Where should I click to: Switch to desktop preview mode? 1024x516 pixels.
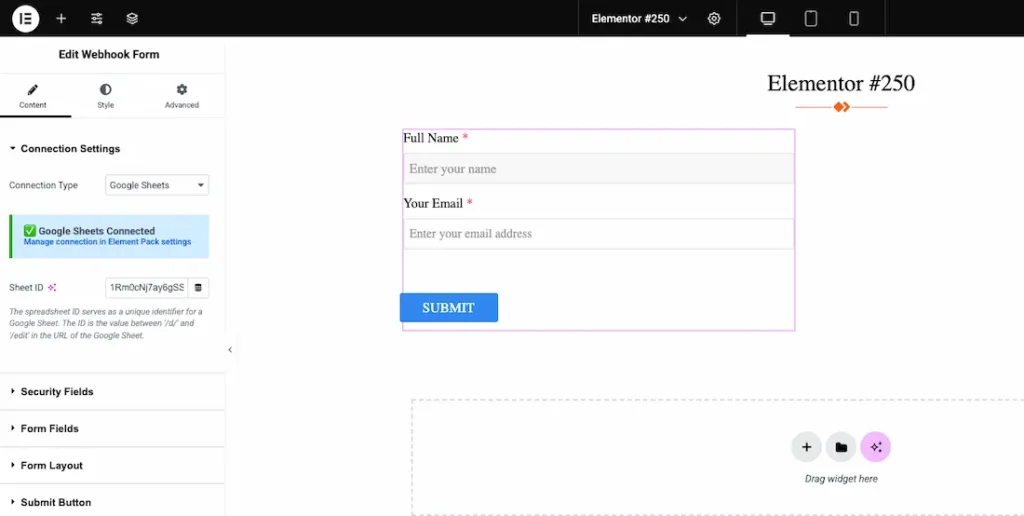tap(768, 18)
